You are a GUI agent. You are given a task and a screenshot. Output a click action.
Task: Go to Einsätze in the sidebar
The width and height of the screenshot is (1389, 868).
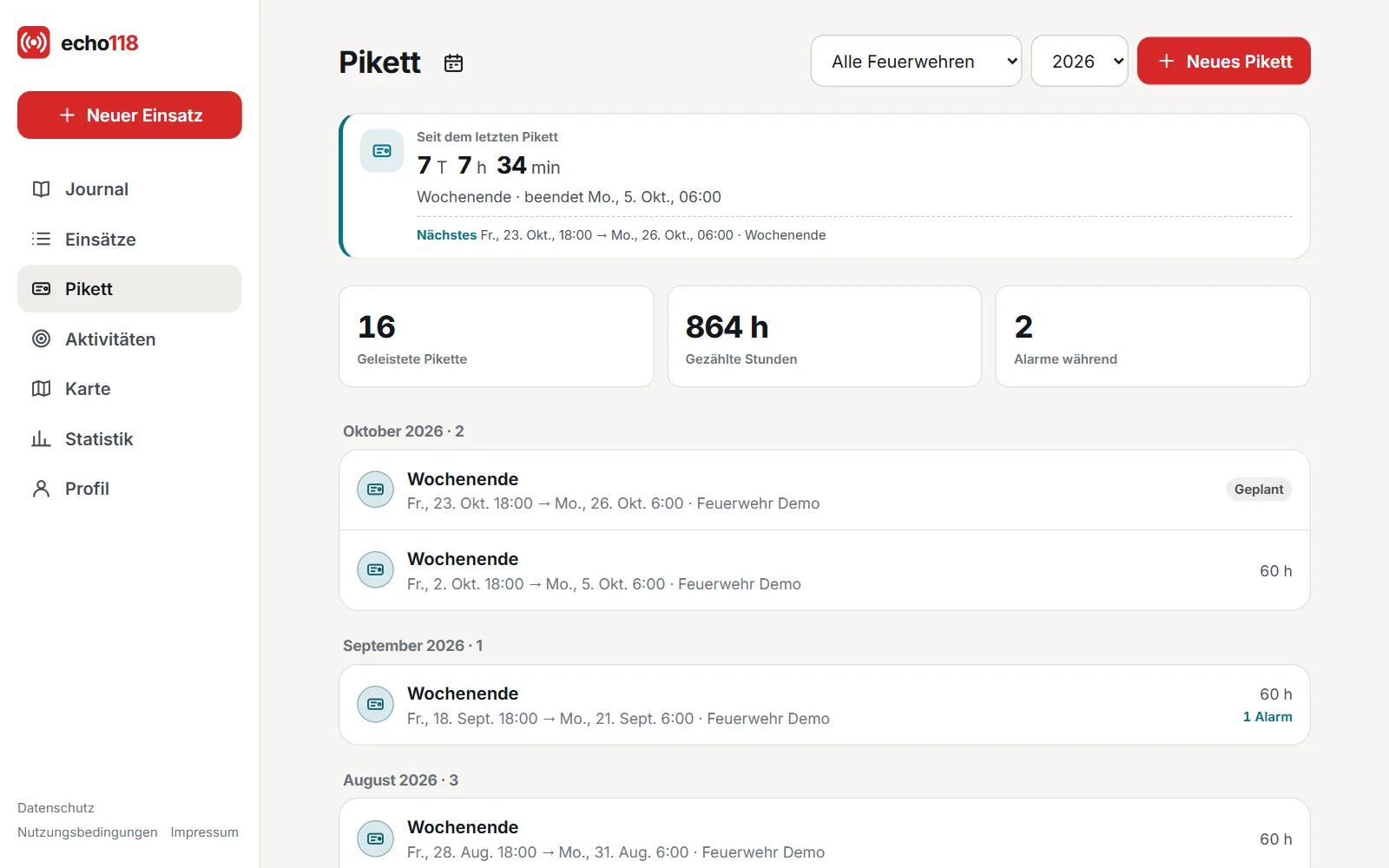(129, 239)
